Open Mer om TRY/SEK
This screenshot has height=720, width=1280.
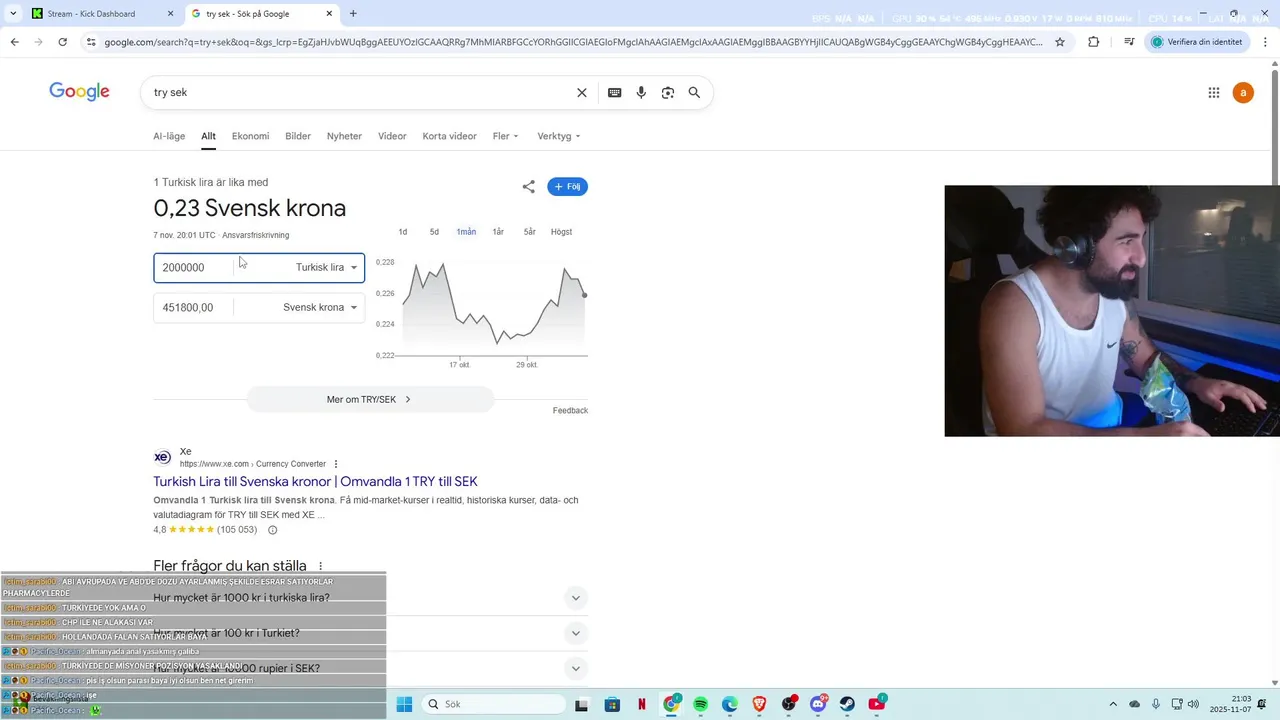[x=369, y=399]
